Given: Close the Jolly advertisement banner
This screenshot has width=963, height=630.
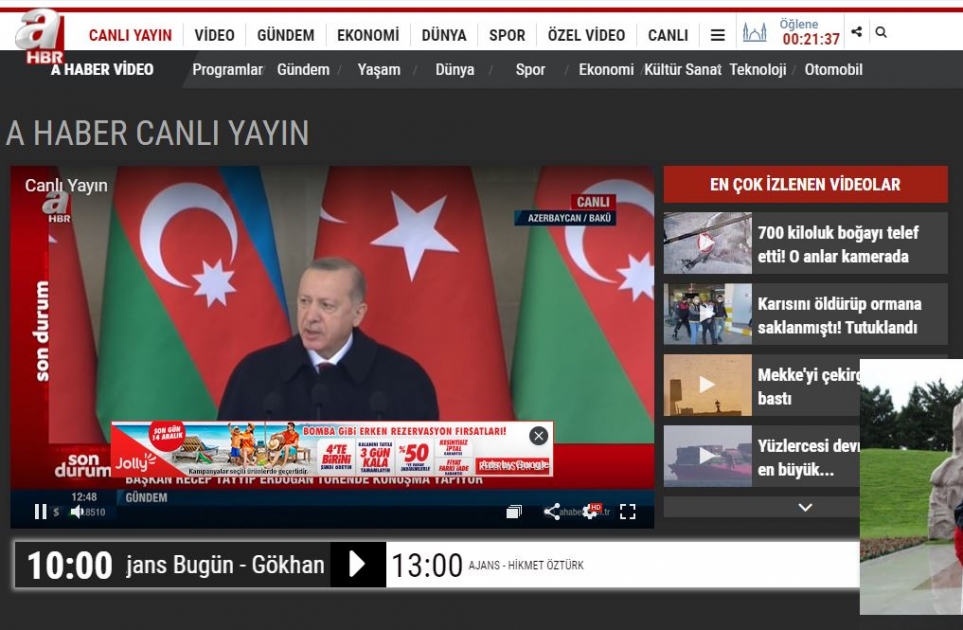Looking at the screenshot, I should (x=539, y=436).
